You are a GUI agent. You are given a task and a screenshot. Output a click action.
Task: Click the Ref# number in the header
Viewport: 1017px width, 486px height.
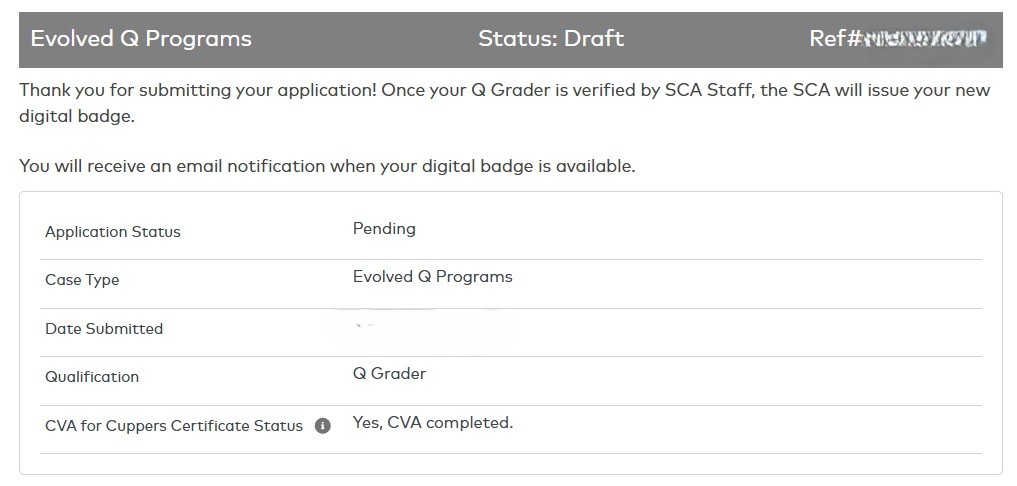(x=898, y=39)
